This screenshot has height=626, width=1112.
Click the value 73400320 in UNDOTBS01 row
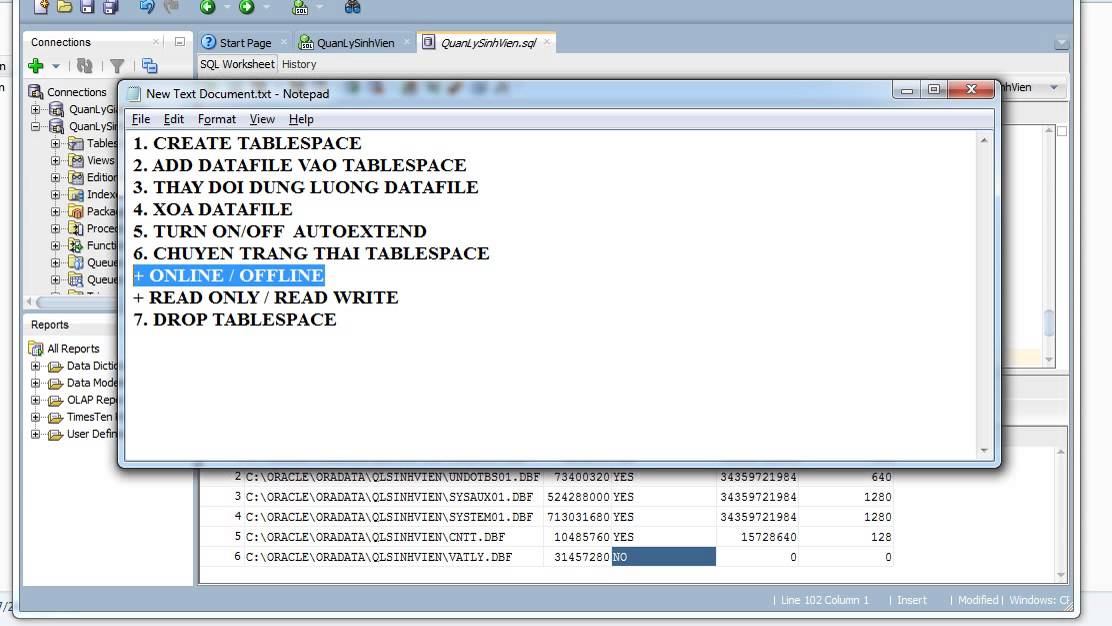[582, 477]
